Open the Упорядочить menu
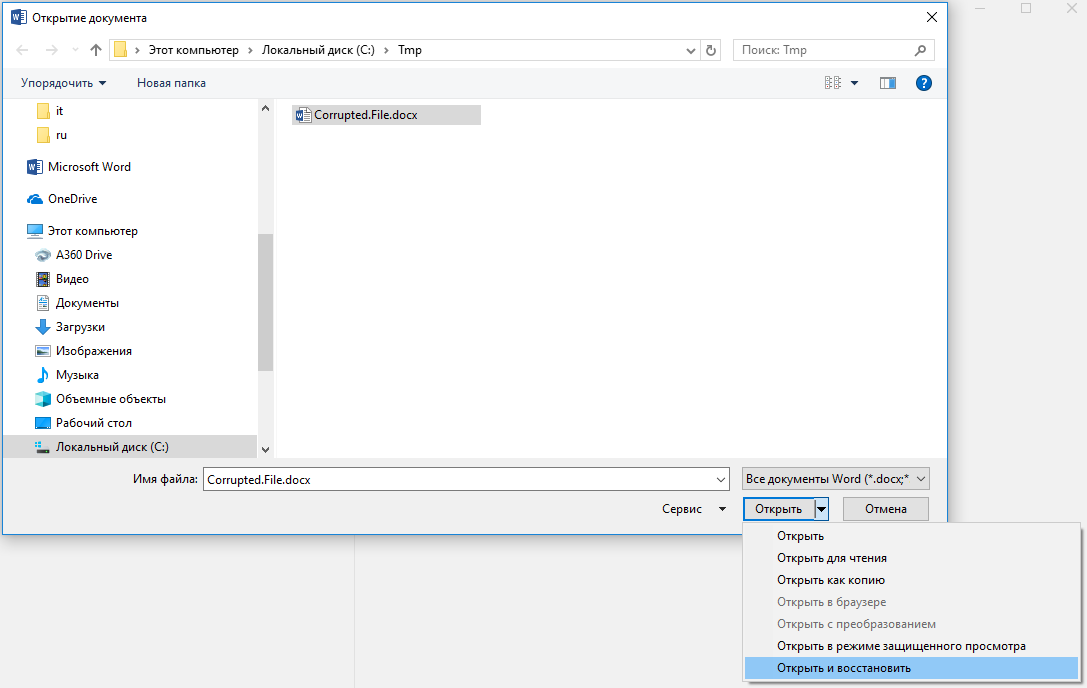Viewport: 1087px width, 688px height. (64, 83)
